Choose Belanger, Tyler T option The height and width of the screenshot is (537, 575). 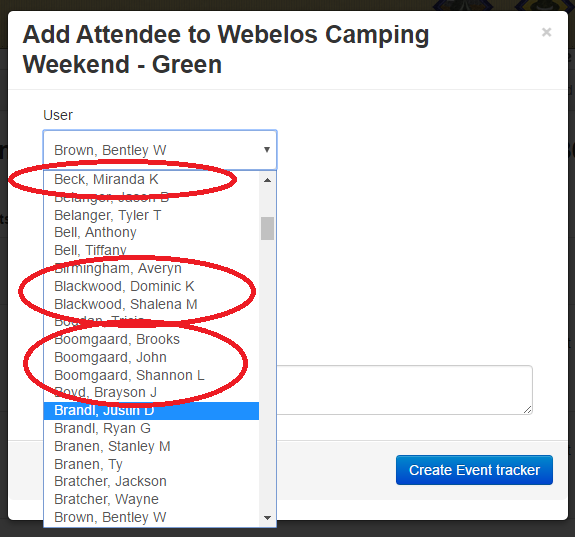(x=151, y=215)
